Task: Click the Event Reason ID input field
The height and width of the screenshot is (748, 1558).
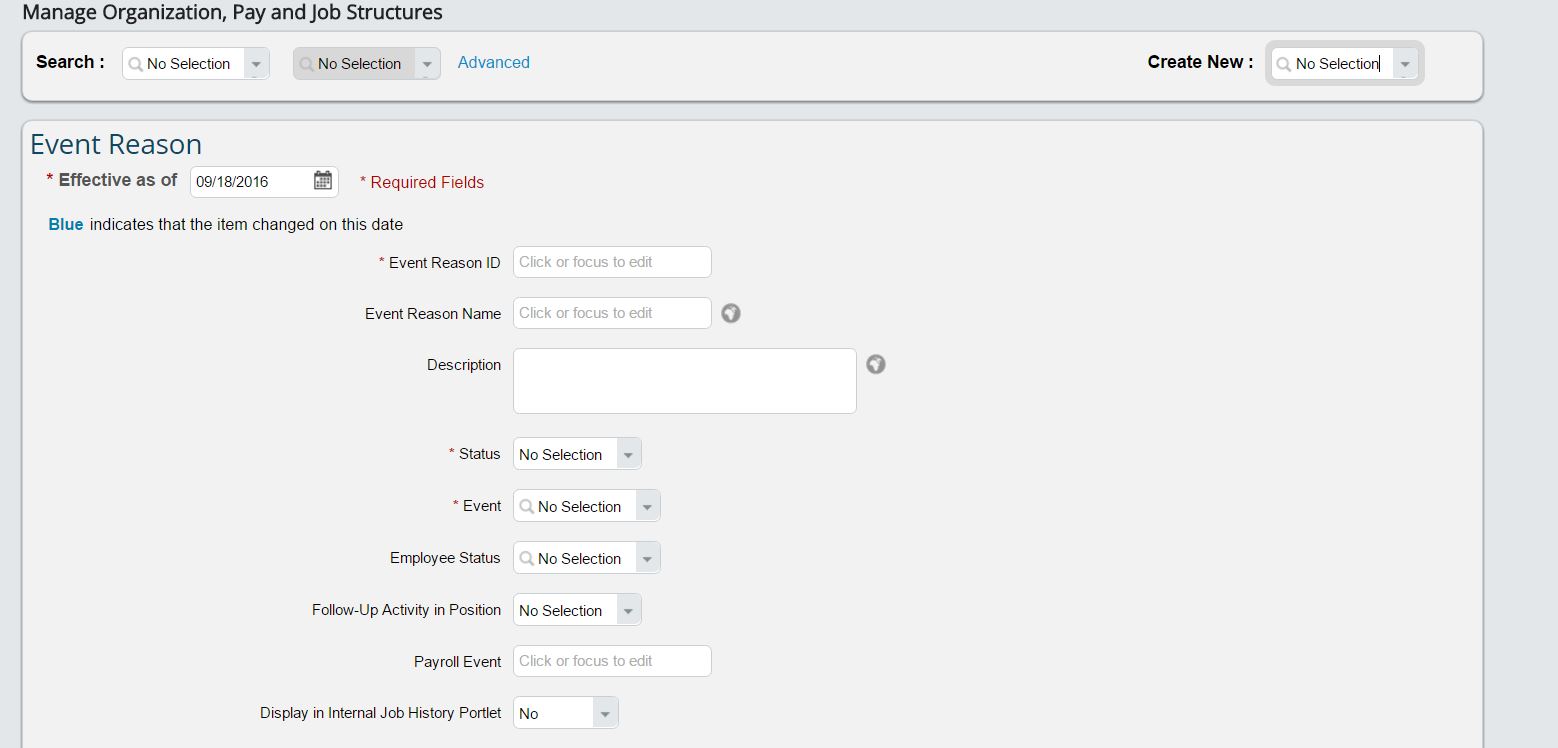Action: click(x=612, y=262)
